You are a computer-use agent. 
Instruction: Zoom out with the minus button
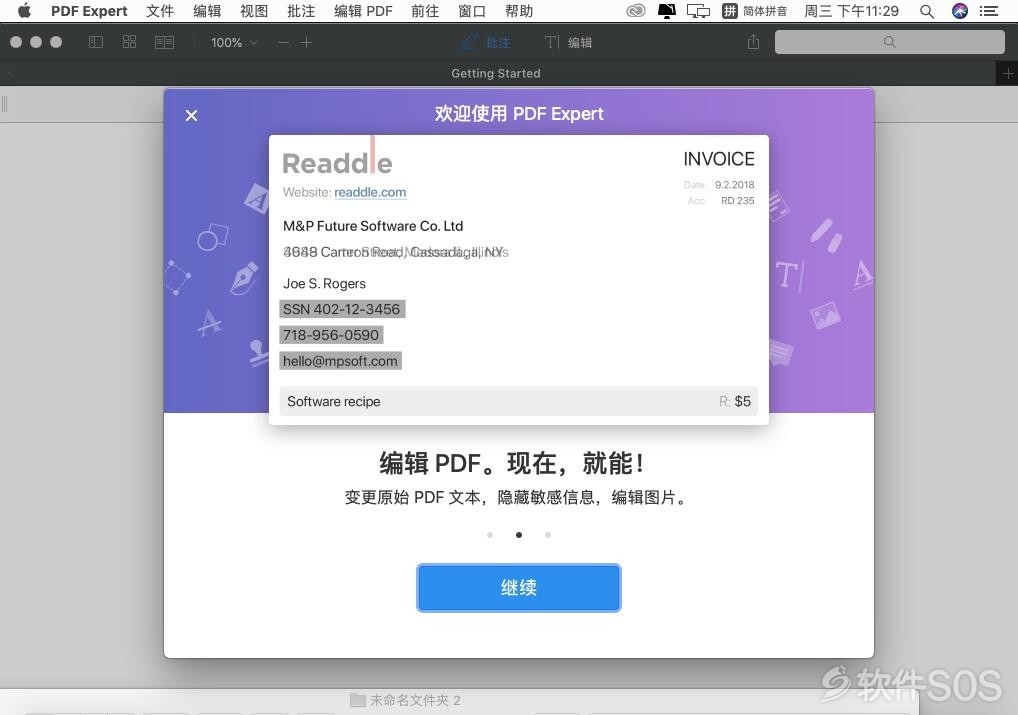point(283,42)
